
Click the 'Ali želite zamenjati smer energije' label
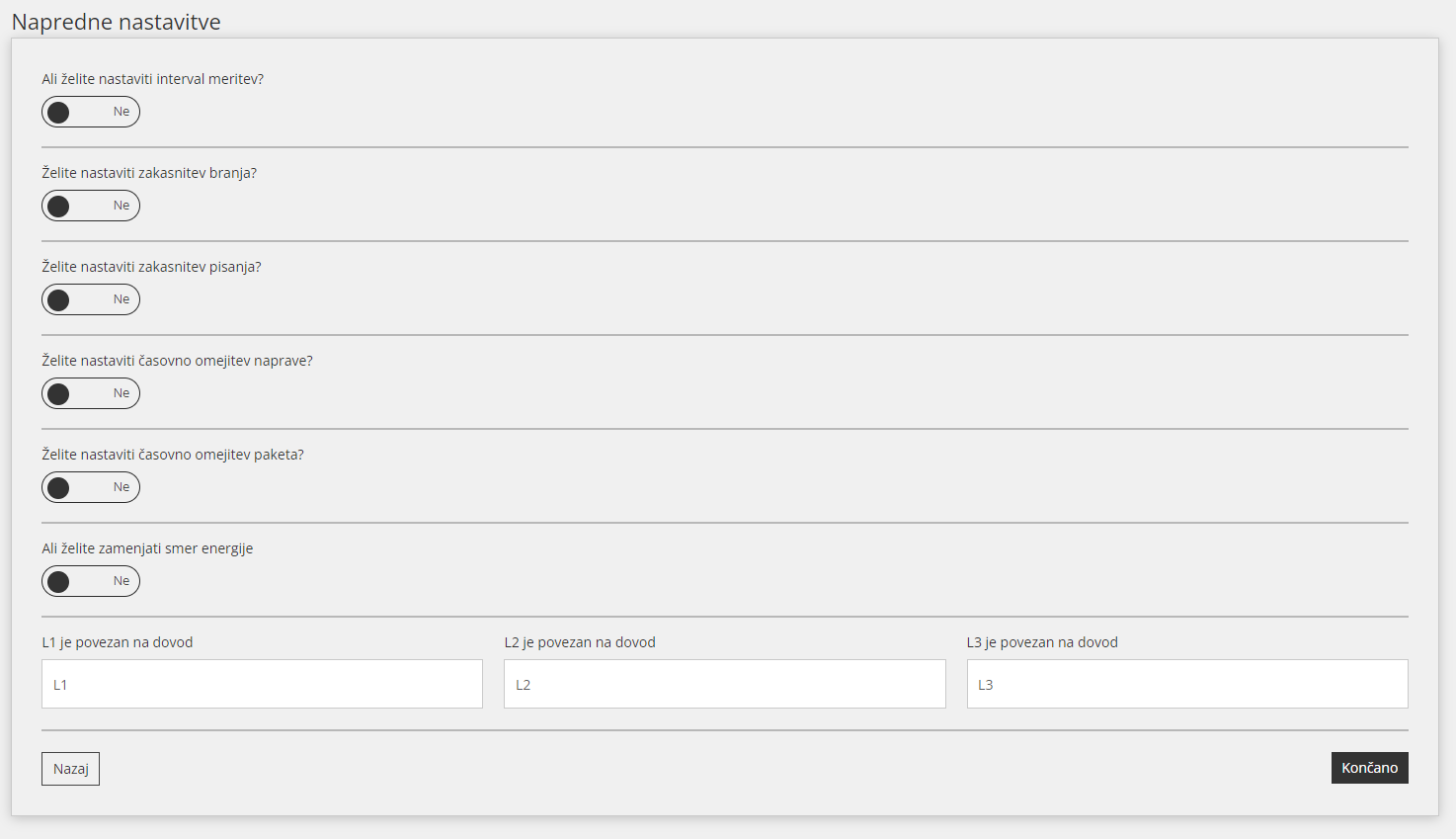[147, 548]
